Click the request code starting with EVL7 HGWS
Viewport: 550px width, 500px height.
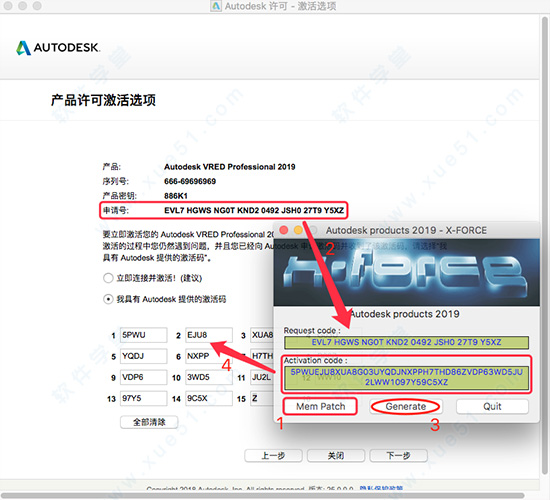pyautogui.click(x=254, y=211)
